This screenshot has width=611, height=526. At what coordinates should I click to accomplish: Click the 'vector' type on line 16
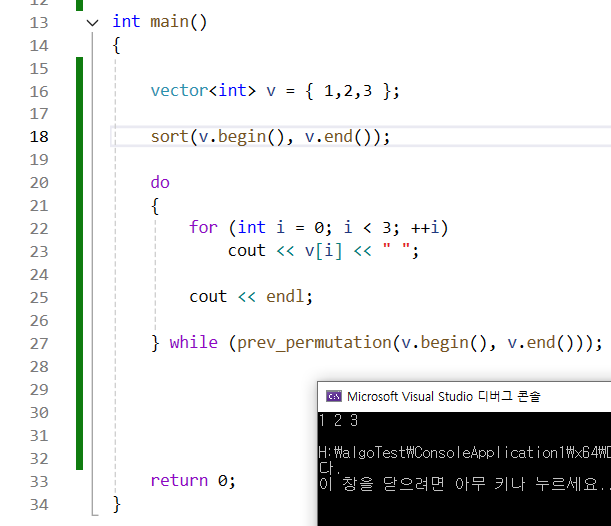pyautogui.click(x=179, y=91)
